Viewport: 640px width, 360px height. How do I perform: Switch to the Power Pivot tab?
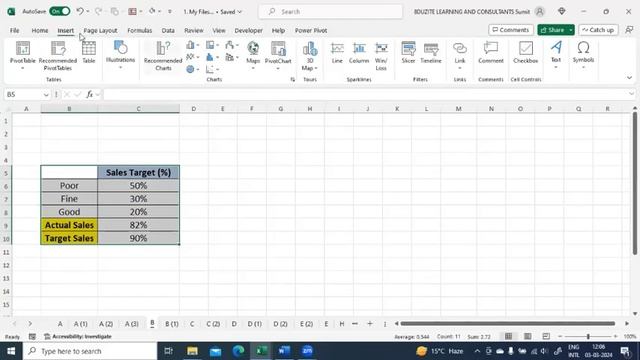pyautogui.click(x=311, y=30)
